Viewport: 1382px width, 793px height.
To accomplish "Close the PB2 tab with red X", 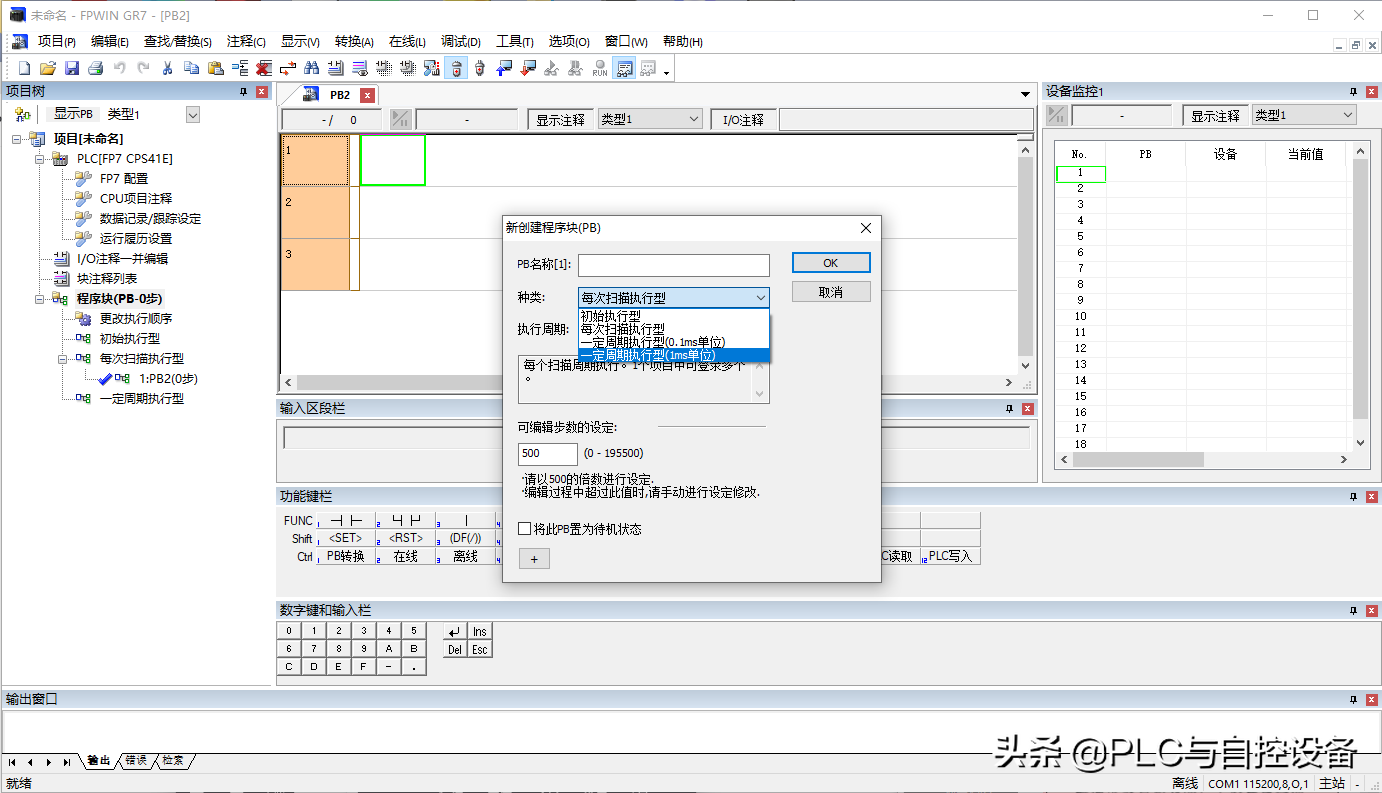I will click(x=368, y=95).
